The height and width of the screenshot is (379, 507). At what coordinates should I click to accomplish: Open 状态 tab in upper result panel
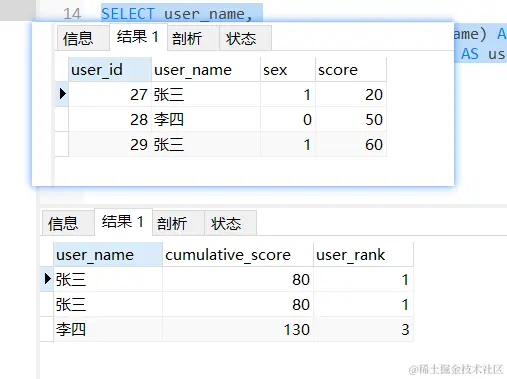click(245, 38)
